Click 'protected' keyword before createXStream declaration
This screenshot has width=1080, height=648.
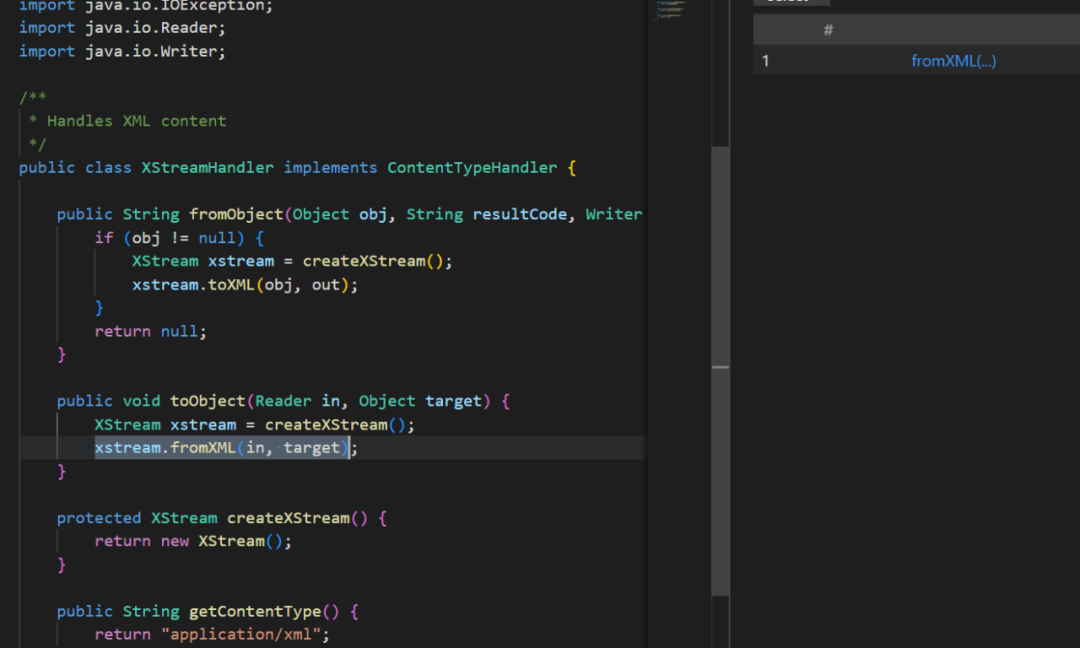[98, 518]
